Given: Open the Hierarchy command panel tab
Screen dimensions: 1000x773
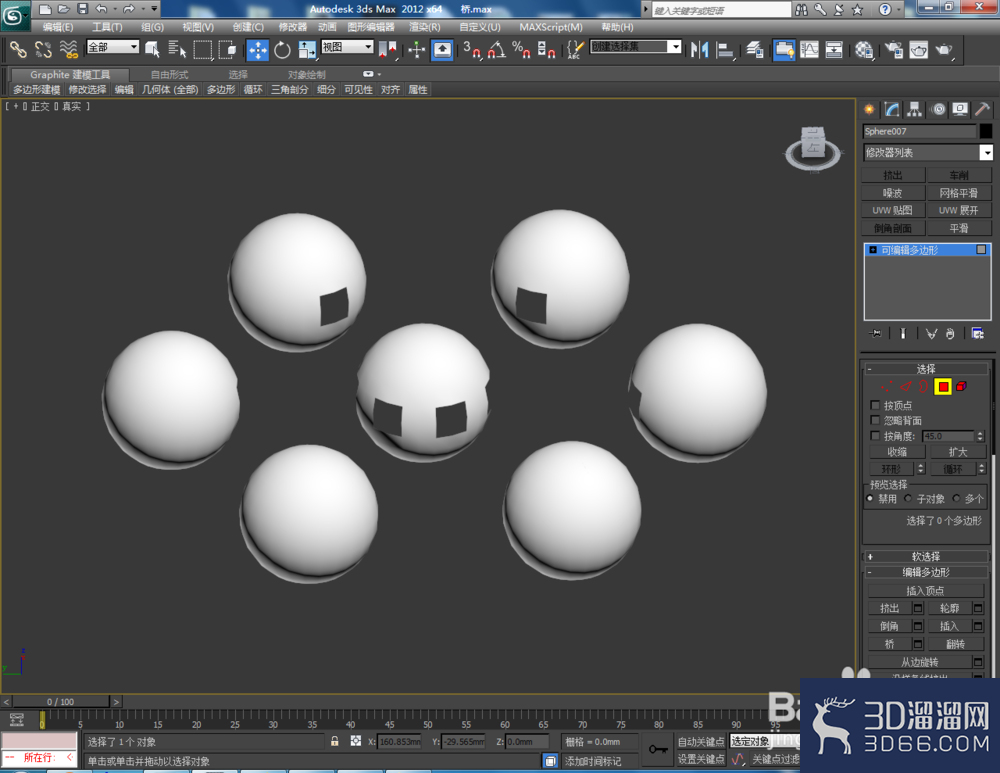Looking at the screenshot, I should pos(915,110).
